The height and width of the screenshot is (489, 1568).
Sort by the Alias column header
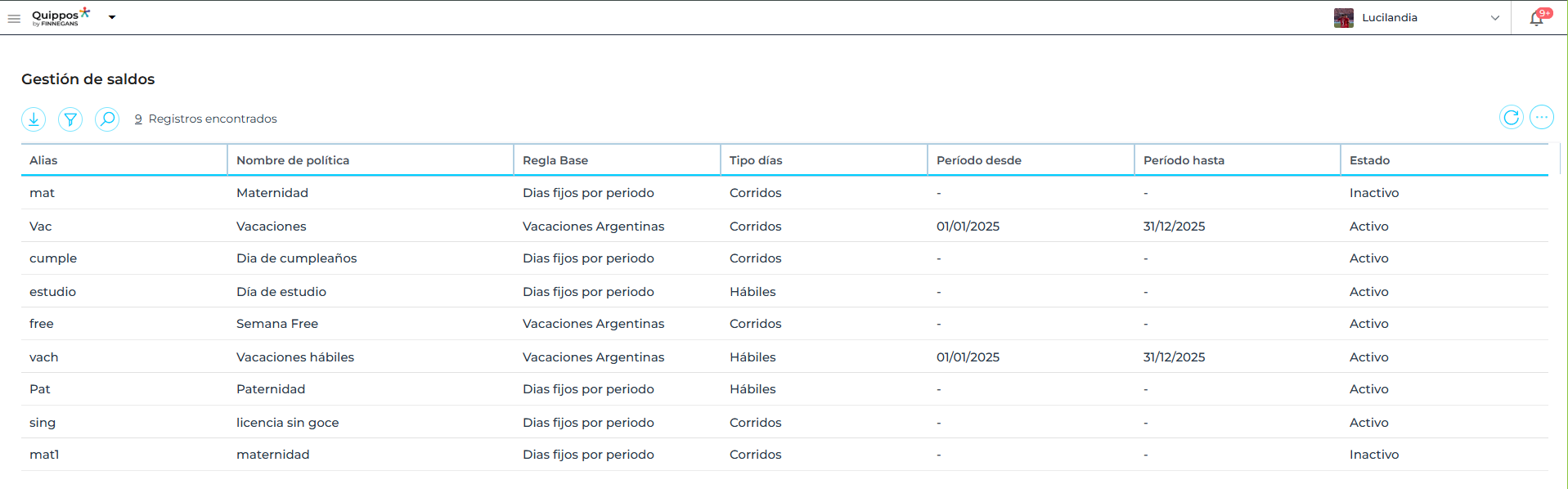[43, 160]
